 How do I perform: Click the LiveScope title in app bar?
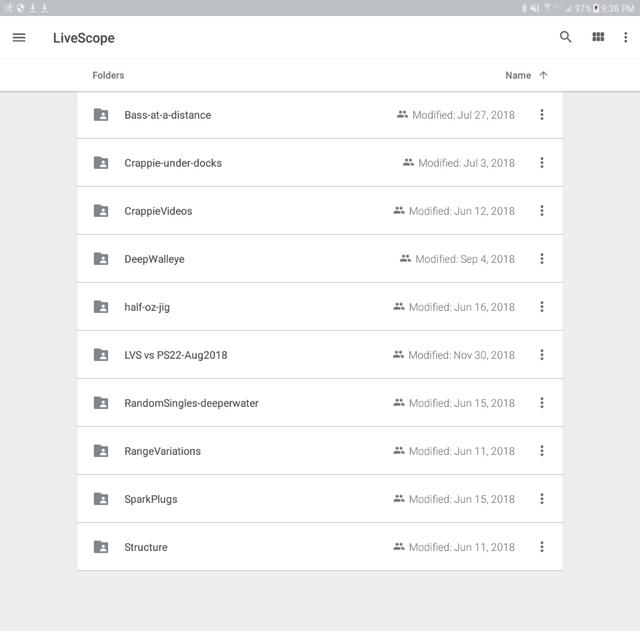coord(84,38)
